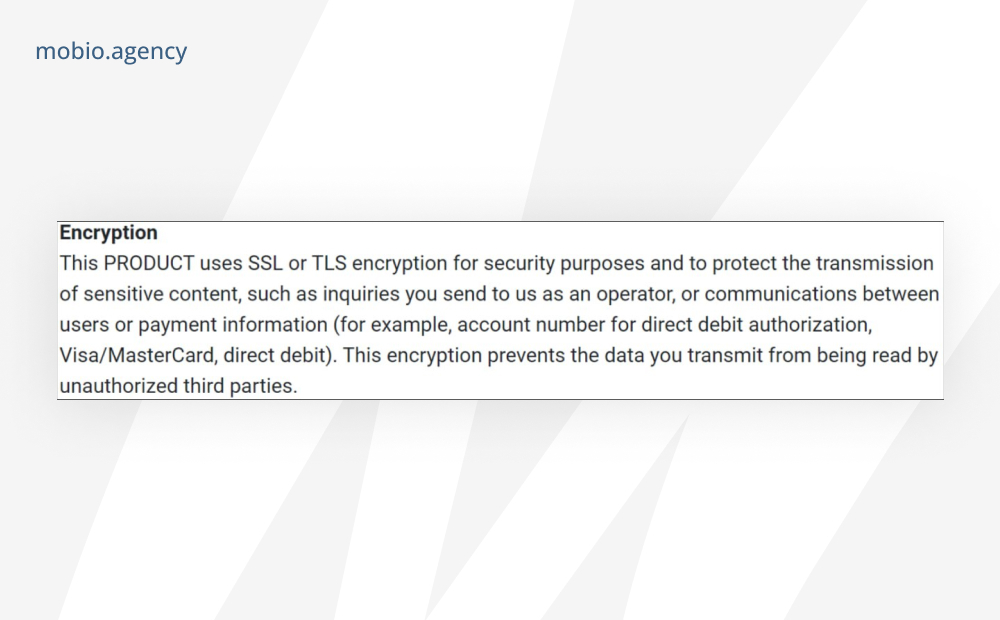
Task: Click the word 'communications' on the second line
Action: pyautogui.click(x=781, y=294)
